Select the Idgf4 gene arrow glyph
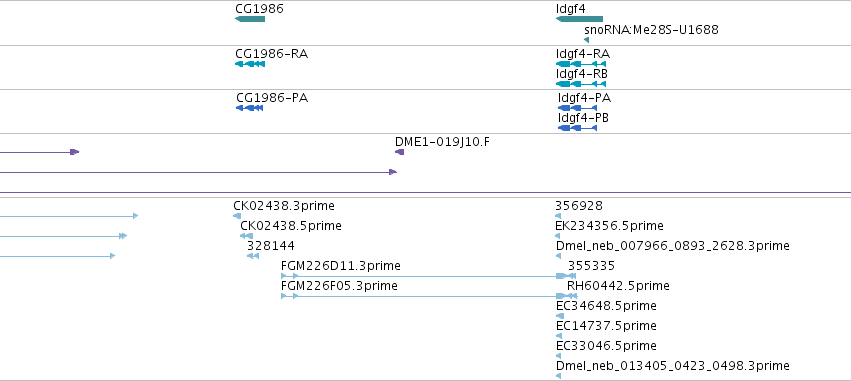This screenshot has height=381, width=851. [x=579, y=19]
